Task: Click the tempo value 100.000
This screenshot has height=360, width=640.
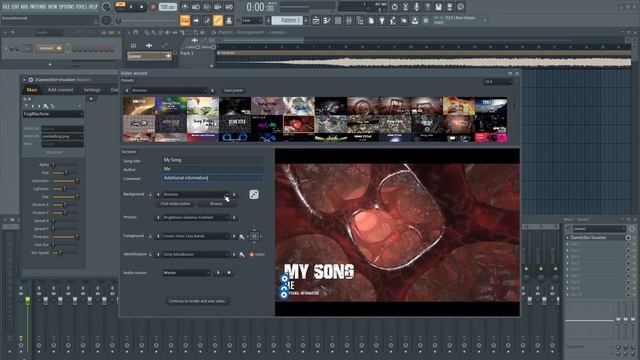Action: [x=167, y=7]
